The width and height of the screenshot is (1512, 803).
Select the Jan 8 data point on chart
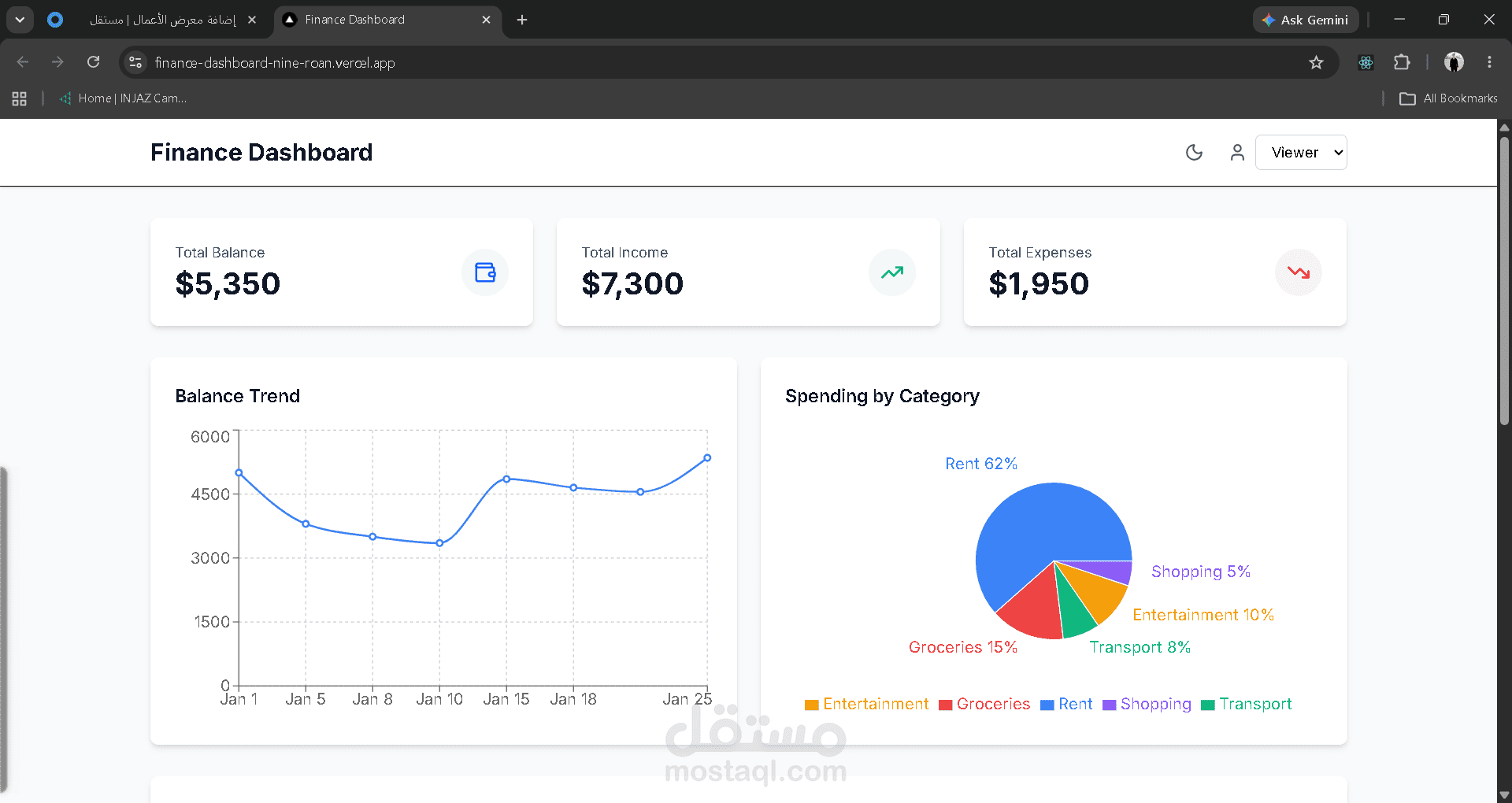click(x=372, y=537)
